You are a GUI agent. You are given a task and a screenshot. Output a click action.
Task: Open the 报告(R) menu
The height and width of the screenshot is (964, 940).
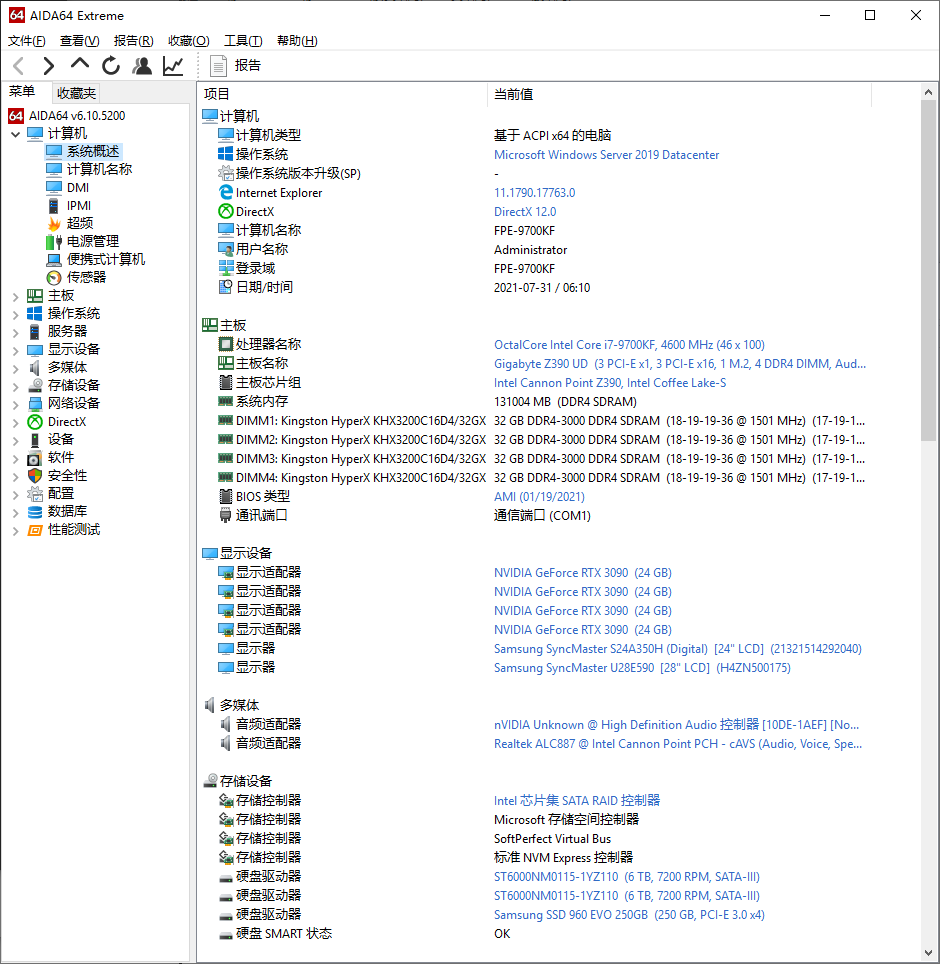[x=133, y=41]
